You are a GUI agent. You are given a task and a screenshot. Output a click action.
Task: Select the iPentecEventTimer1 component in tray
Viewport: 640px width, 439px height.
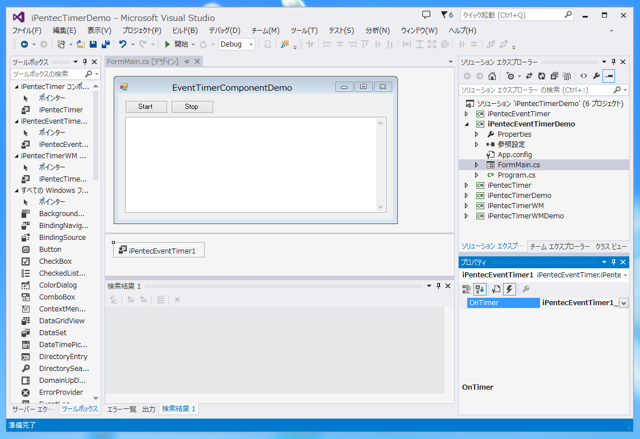click(159, 251)
